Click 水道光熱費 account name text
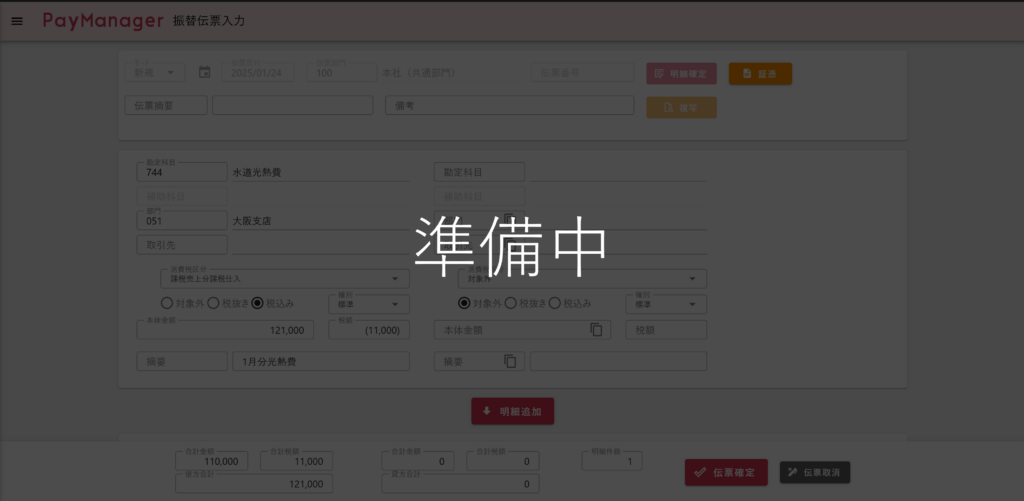The width and height of the screenshot is (1024, 501). tap(257, 172)
